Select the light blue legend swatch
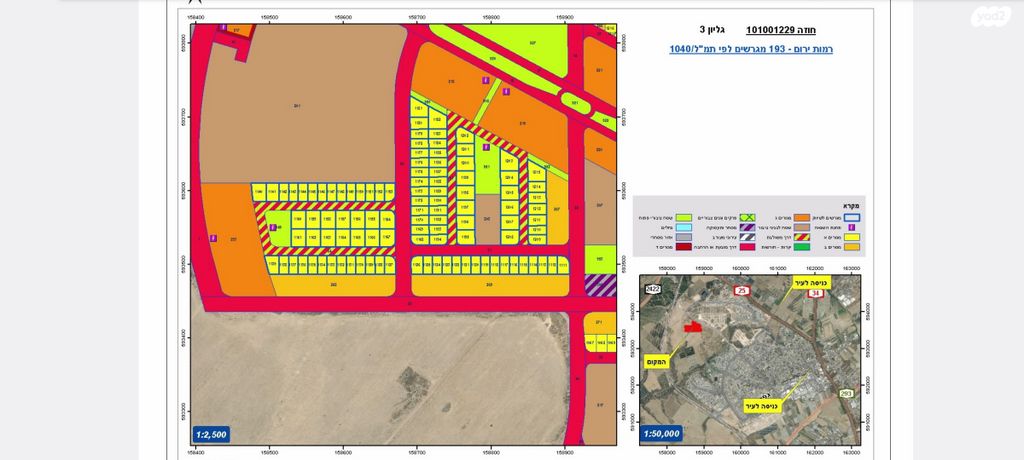The image size is (1024, 460). (684, 227)
